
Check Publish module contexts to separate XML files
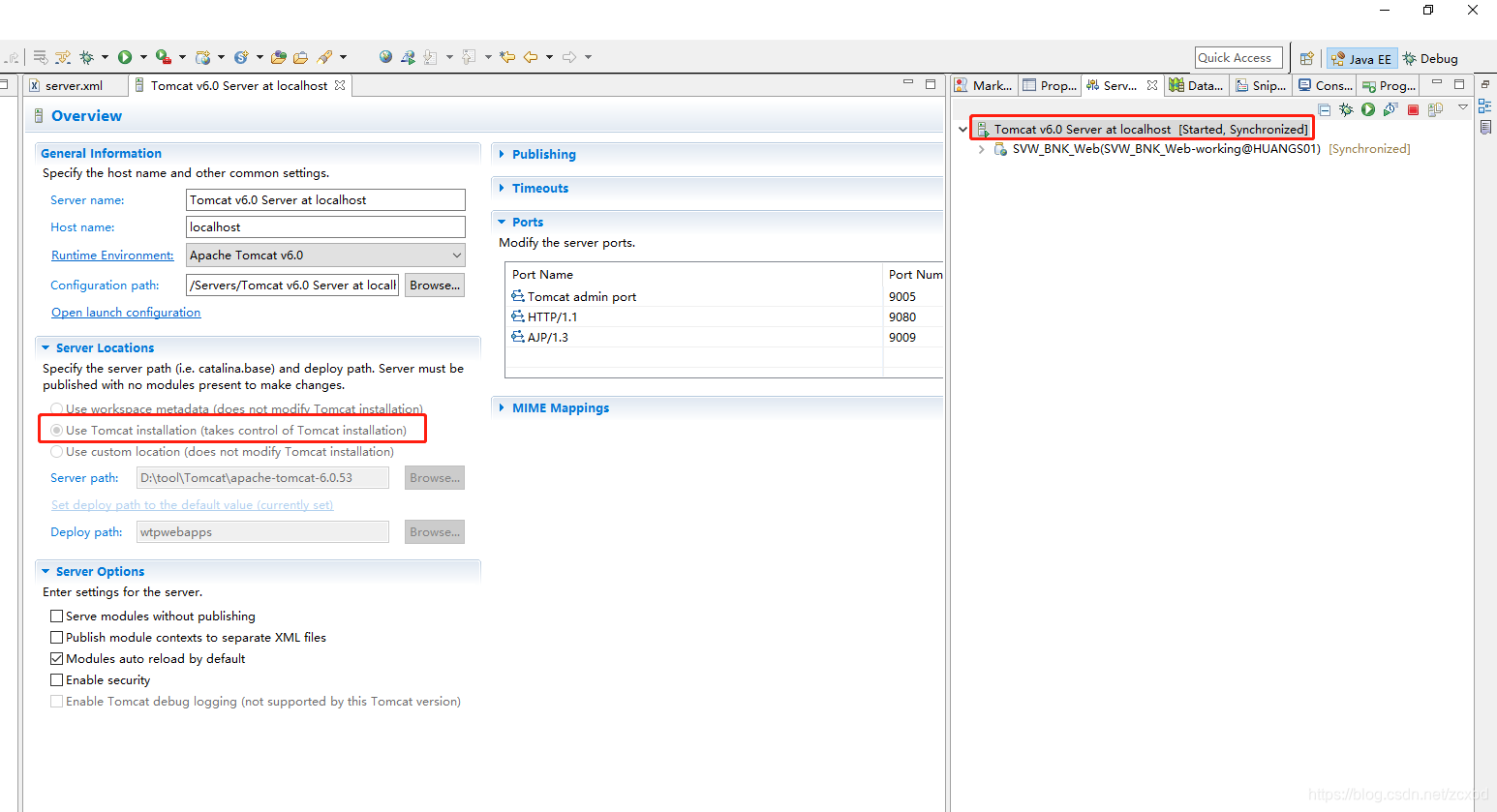pos(57,638)
